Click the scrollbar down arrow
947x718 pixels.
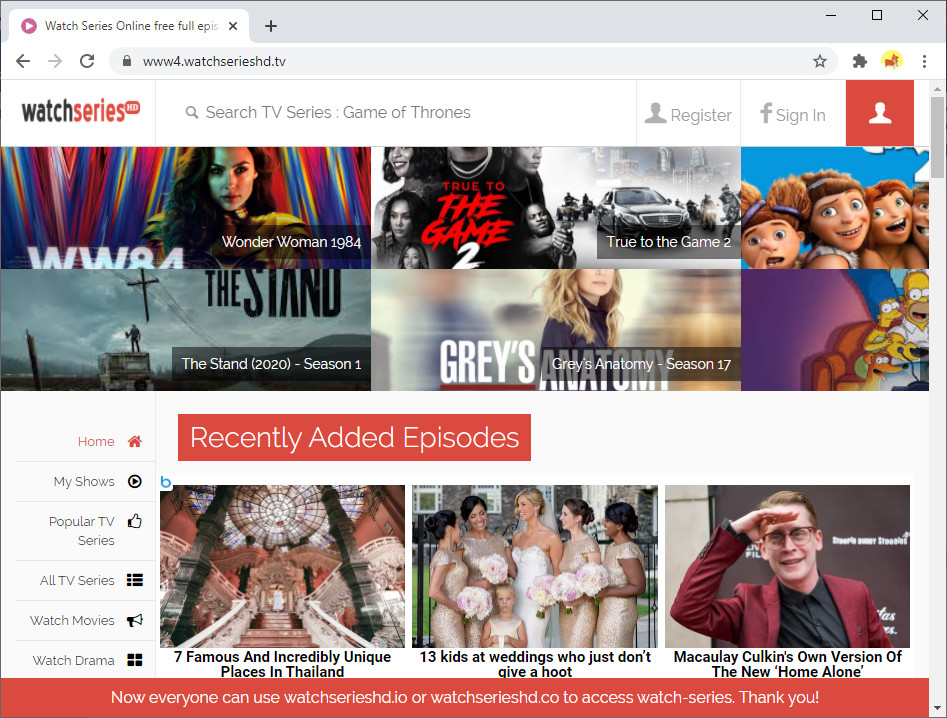pos(937,708)
